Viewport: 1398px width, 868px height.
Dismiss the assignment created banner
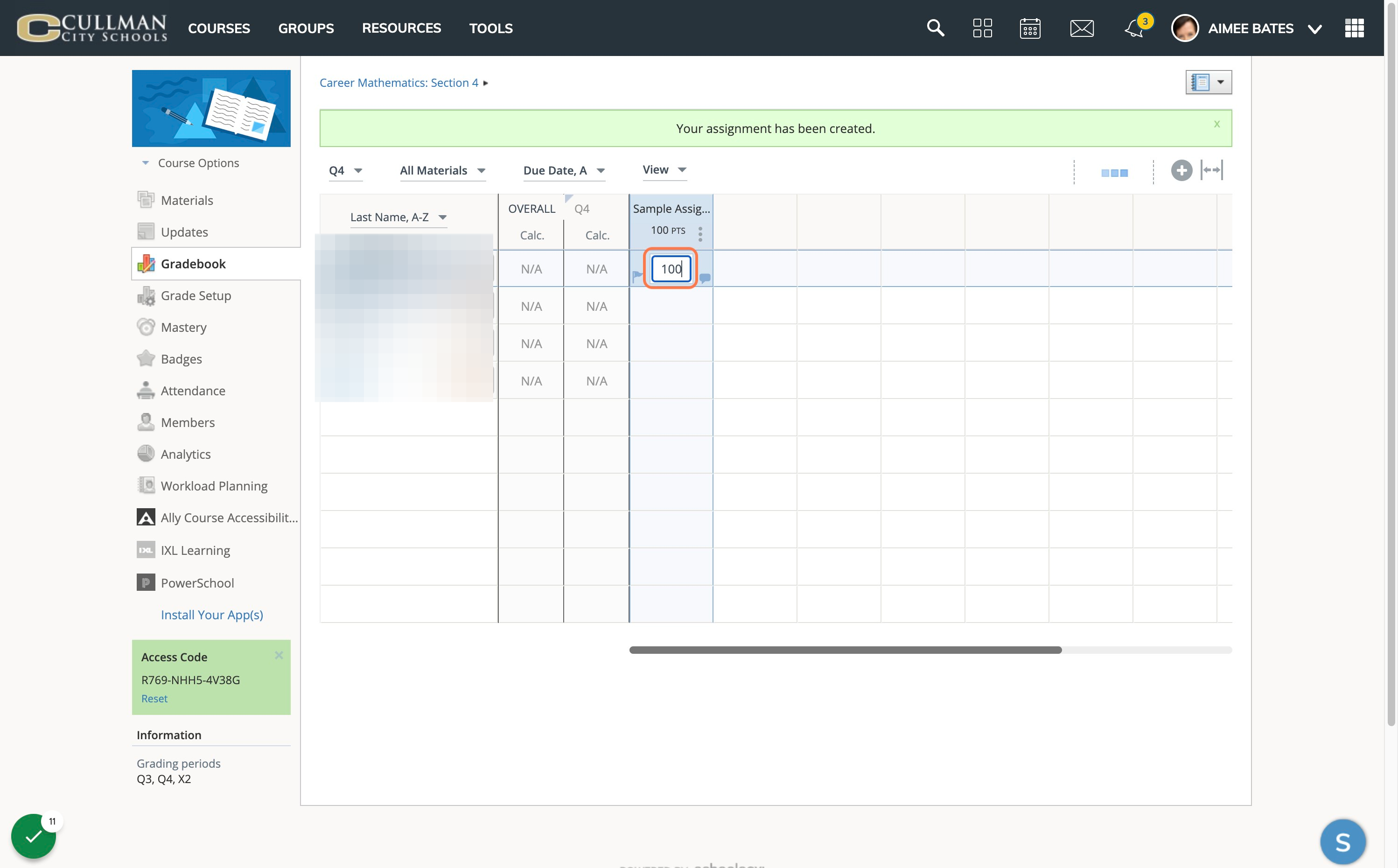pos(1216,124)
